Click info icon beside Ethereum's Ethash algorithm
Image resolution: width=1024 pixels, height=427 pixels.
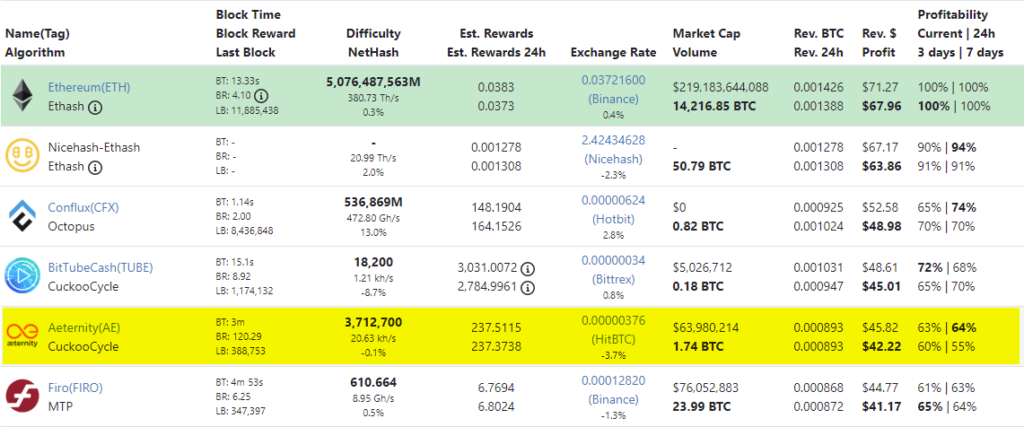coord(95,108)
